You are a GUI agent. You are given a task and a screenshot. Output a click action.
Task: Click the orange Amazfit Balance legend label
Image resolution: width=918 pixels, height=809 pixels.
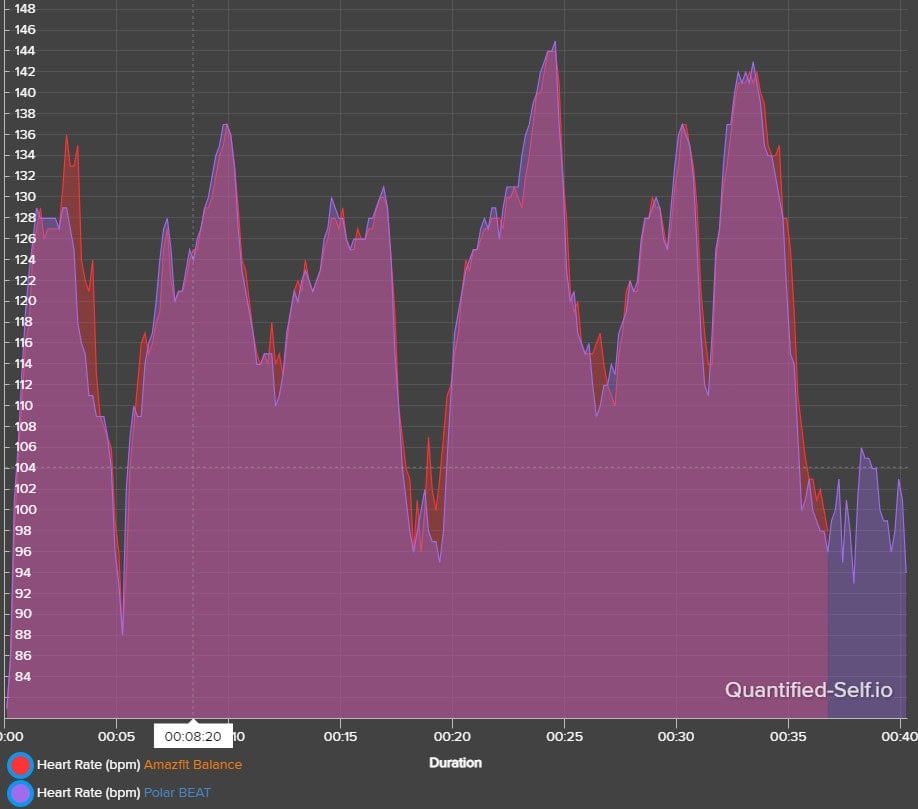[x=192, y=765]
